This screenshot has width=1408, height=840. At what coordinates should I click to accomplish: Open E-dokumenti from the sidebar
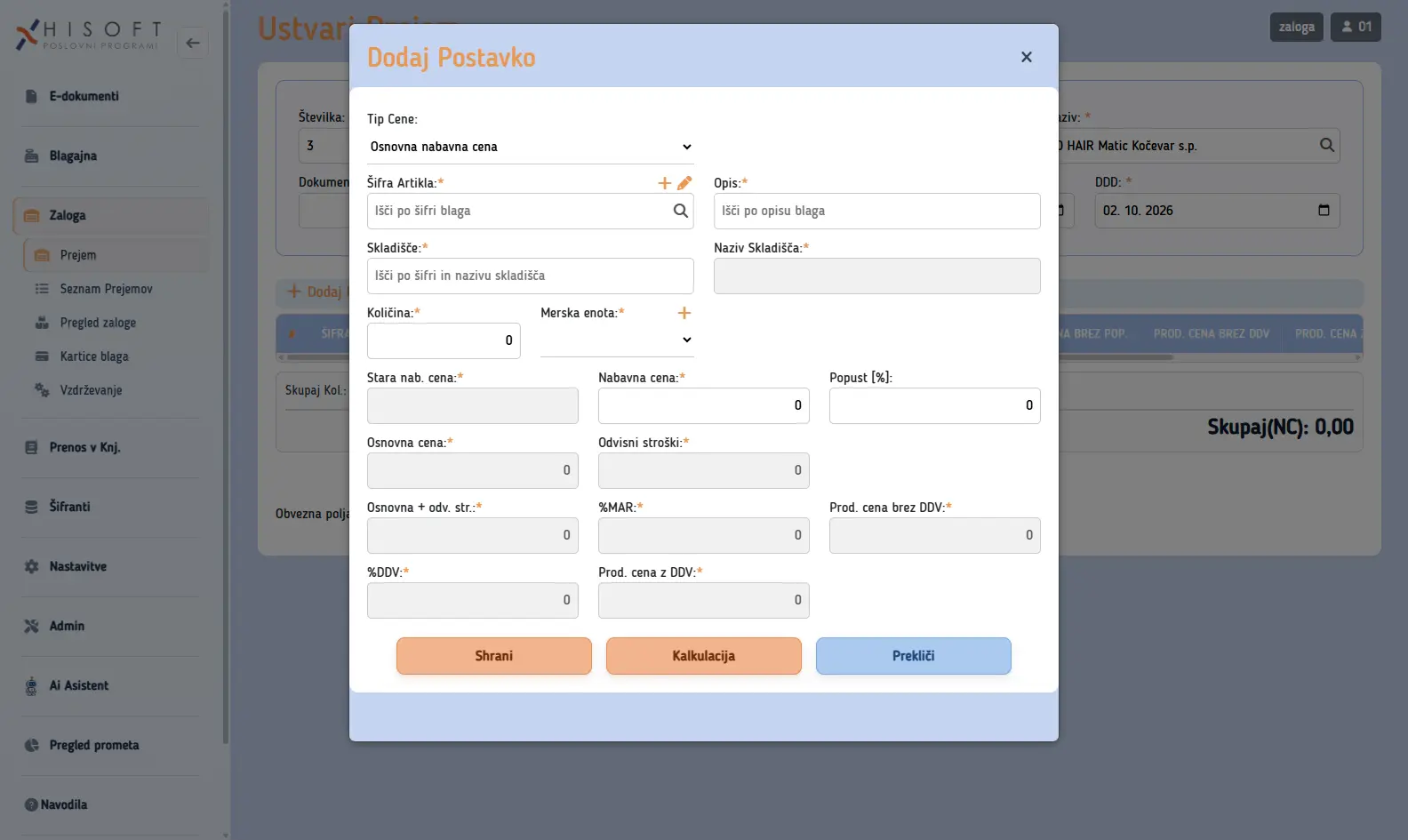click(110, 96)
